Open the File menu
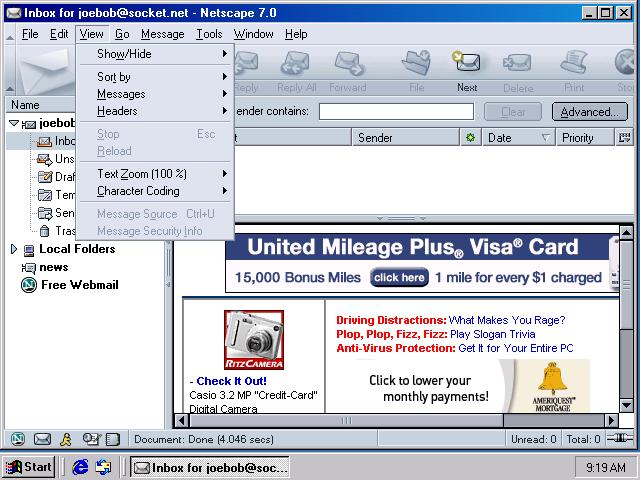Screen dimensions: 640x480 tap(30, 34)
